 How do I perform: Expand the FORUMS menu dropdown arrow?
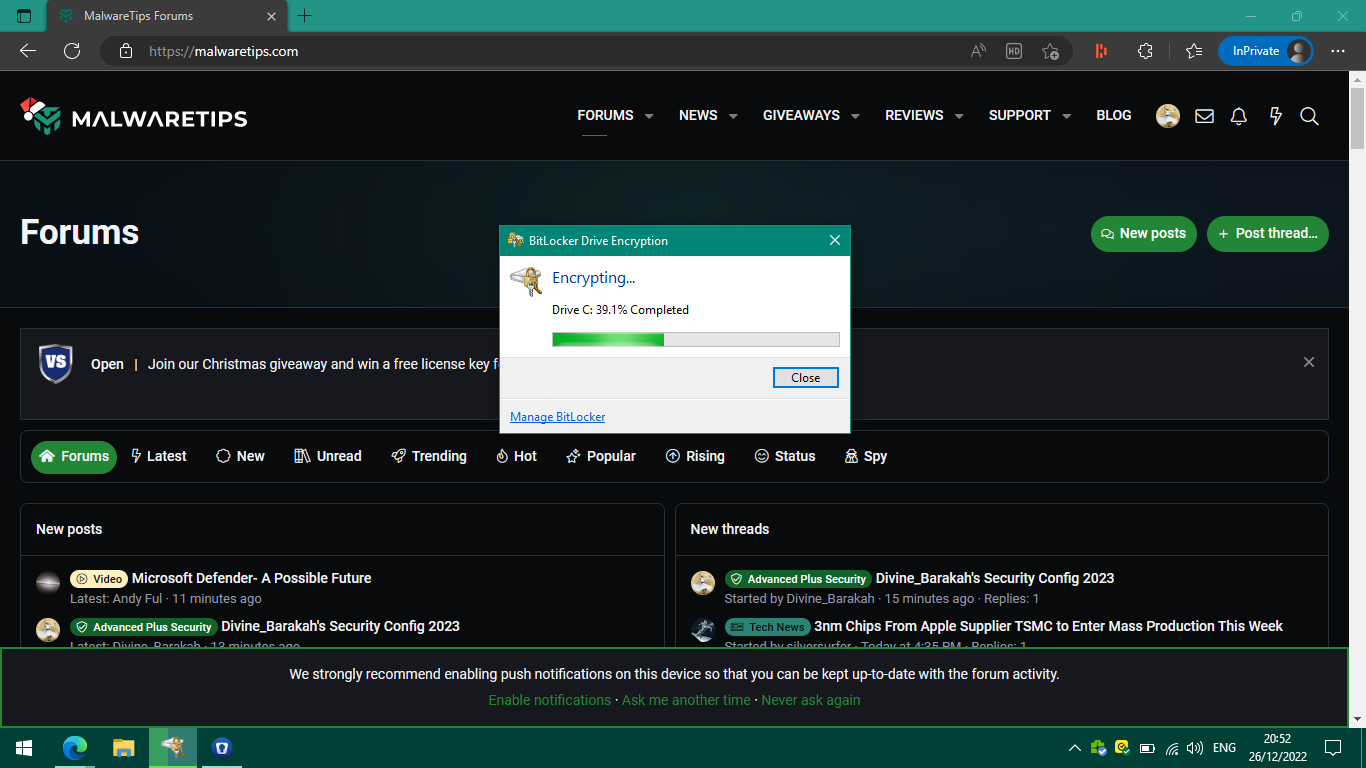(649, 116)
